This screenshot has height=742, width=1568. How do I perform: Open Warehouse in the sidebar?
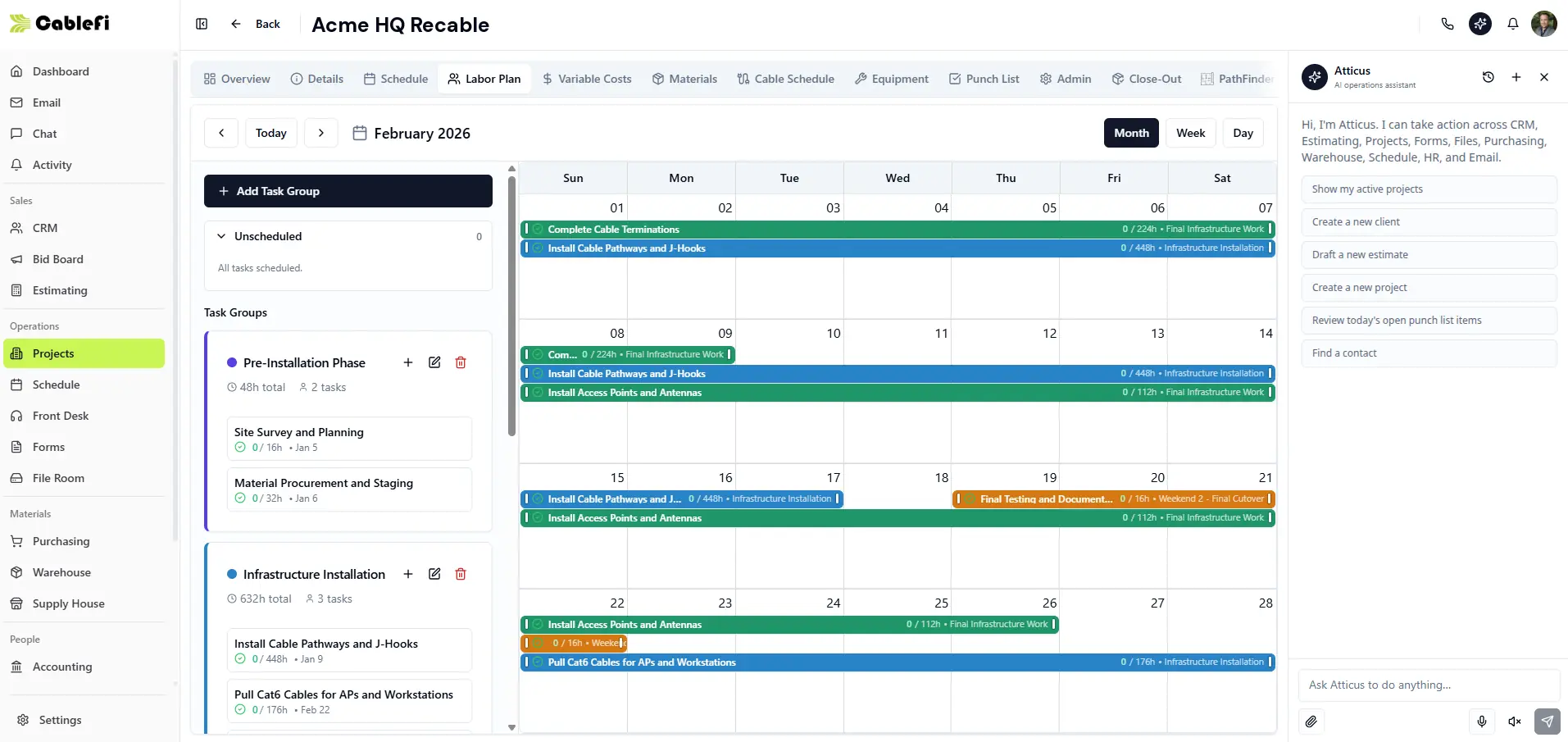84,572
